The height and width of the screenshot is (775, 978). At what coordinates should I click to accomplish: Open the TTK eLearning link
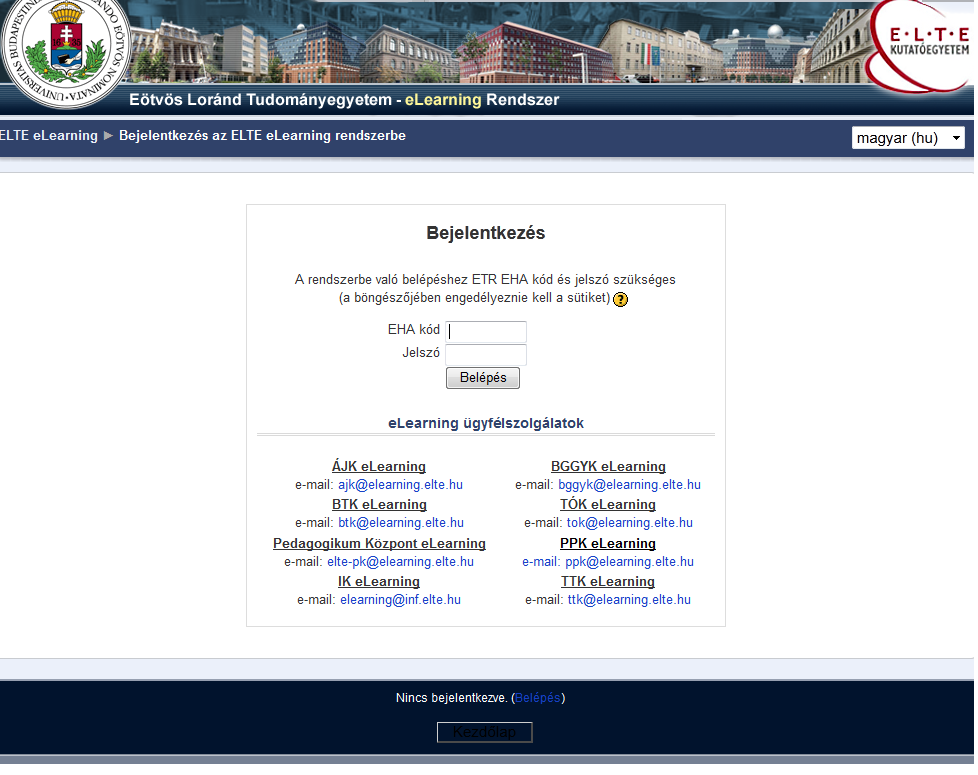(608, 581)
